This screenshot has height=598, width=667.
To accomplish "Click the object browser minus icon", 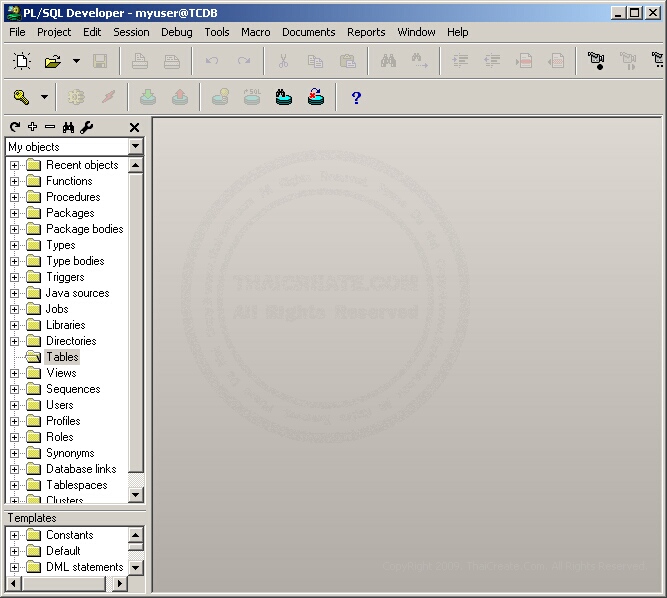I will pyautogui.click(x=50, y=127).
